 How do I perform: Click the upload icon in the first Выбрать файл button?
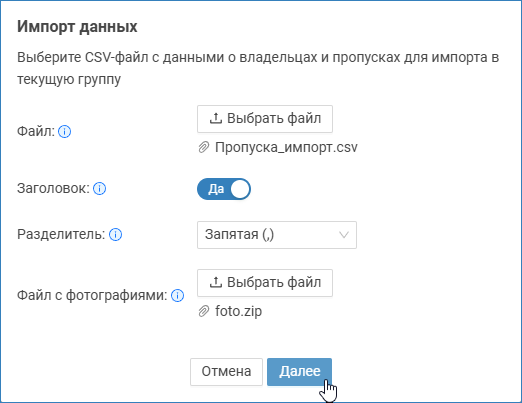pyautogui.click(x=216, y=118)
